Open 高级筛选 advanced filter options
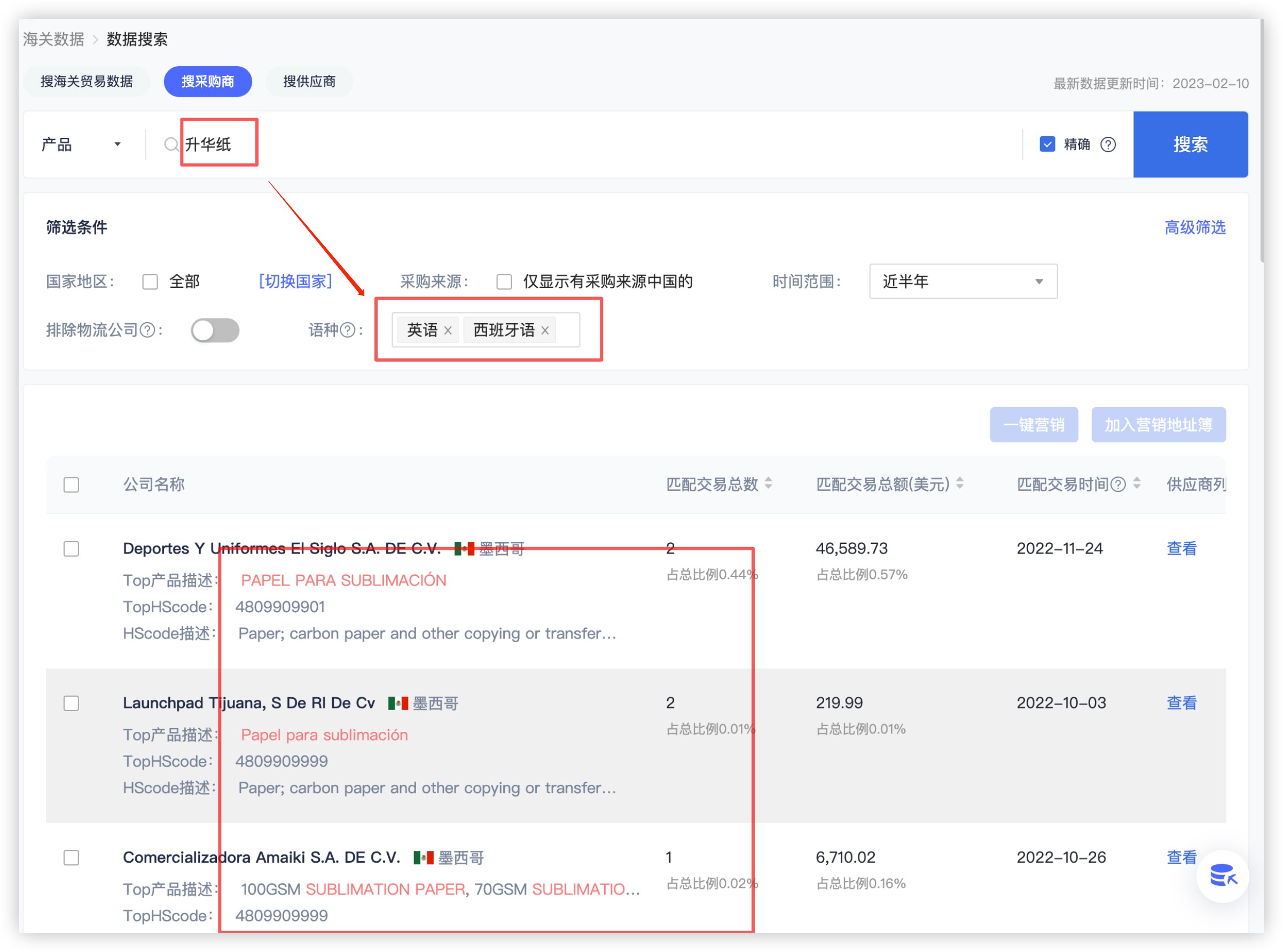Screen dimensions: 1283x952 click(1194, 228)
